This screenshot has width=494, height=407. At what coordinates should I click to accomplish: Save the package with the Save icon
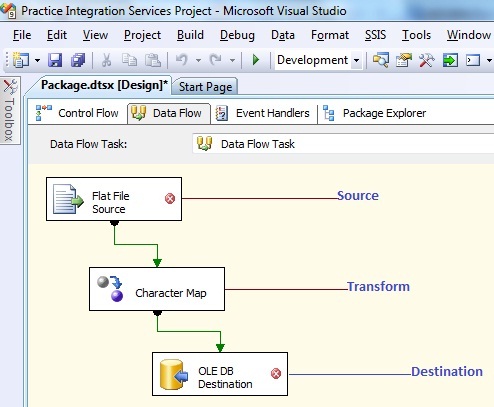pos(55,60)
